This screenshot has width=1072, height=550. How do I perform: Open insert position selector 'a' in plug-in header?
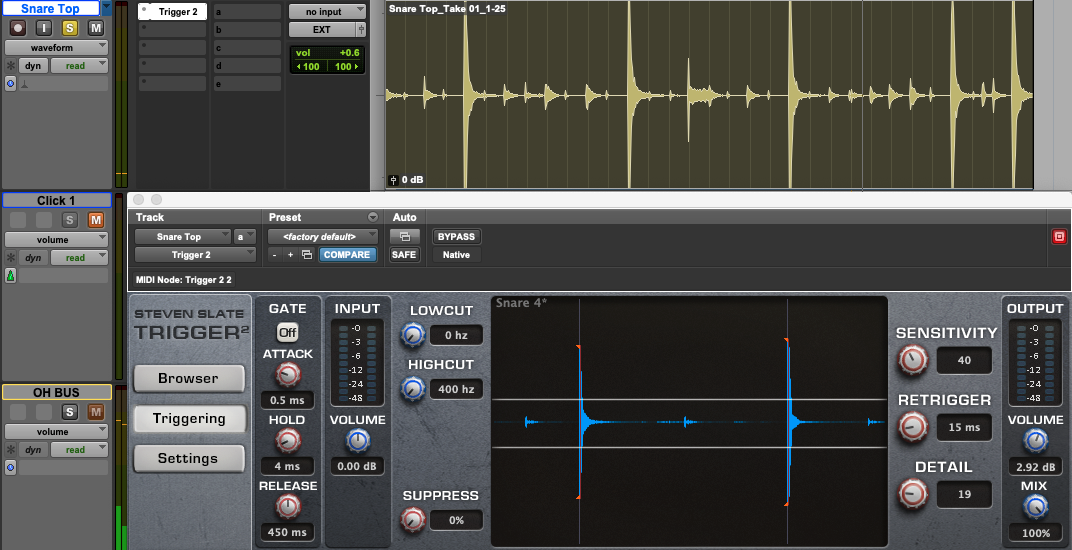click(x=245, y=237)
